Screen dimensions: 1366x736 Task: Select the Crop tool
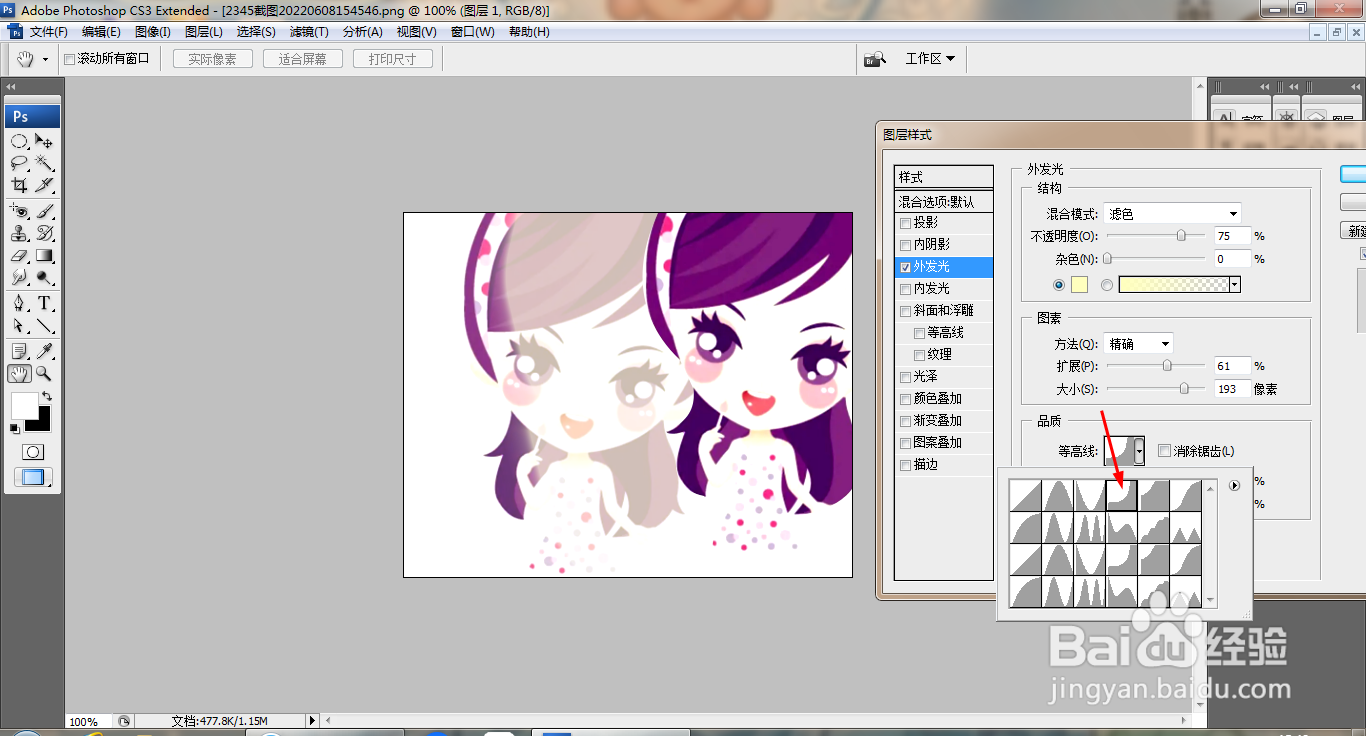point(19,185)
